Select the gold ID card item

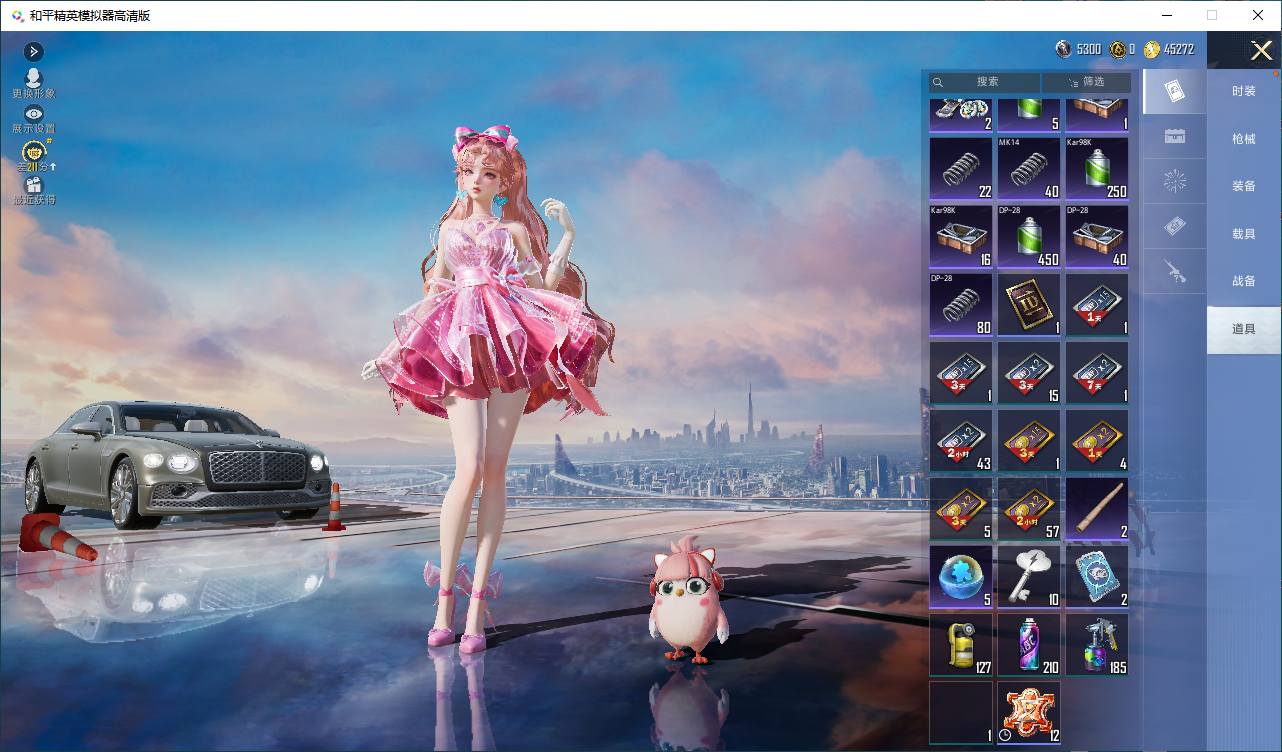[1029, 305]
